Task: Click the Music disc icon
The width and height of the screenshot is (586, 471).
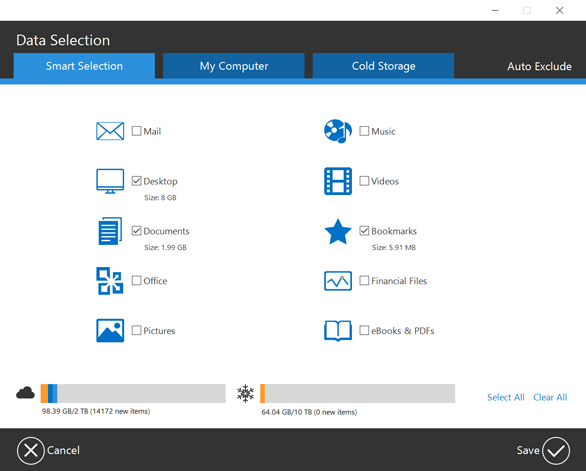Action: (x=338, y=131)
